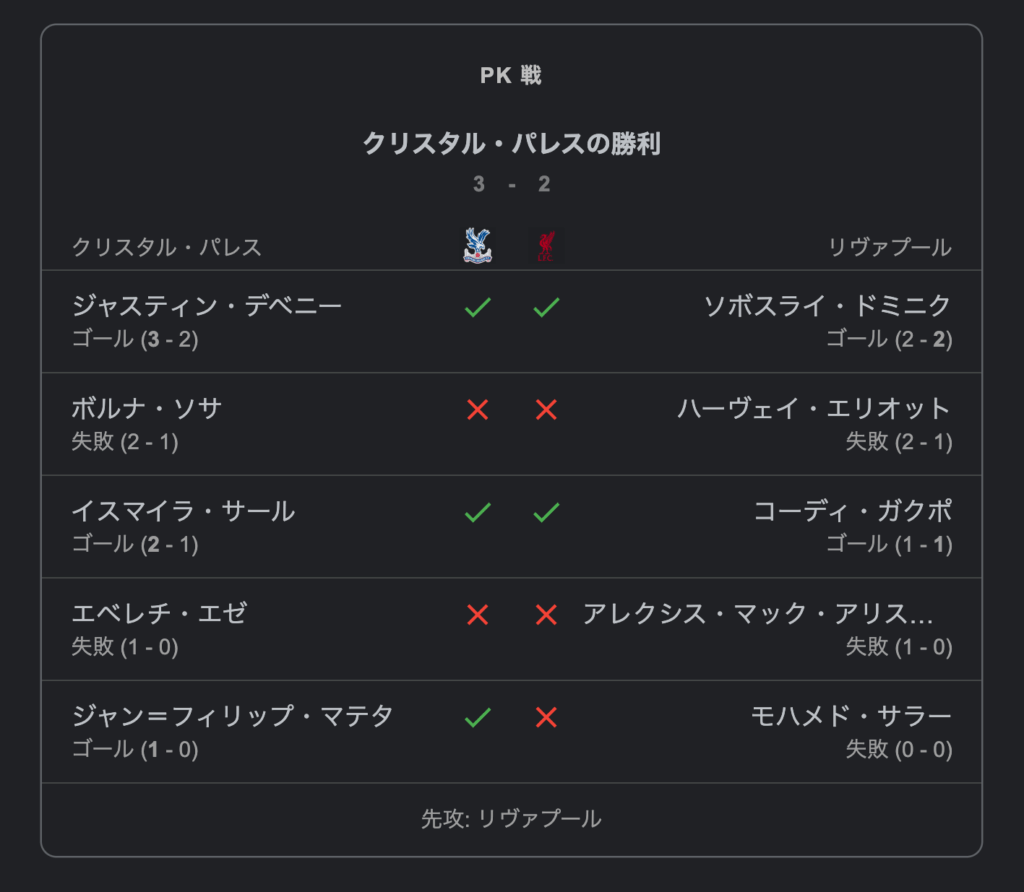Click red cross beside エベレチ・エゼ

click(477, 614)
